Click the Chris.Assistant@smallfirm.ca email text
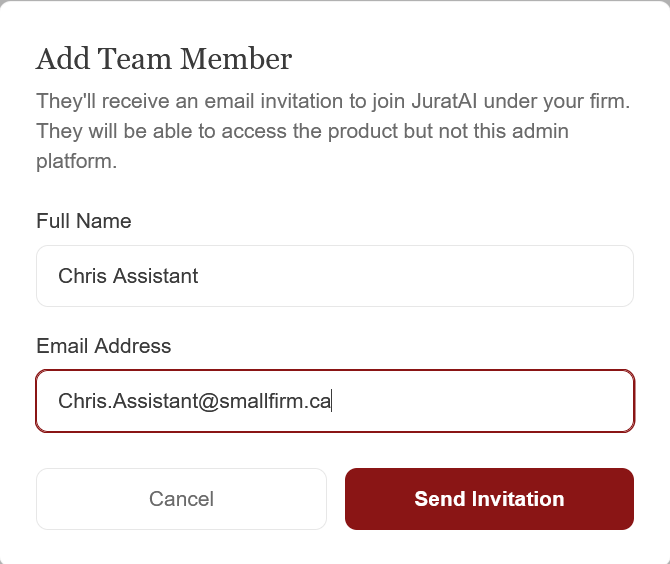This screenshot has height=564, width=670. (194, 401)
